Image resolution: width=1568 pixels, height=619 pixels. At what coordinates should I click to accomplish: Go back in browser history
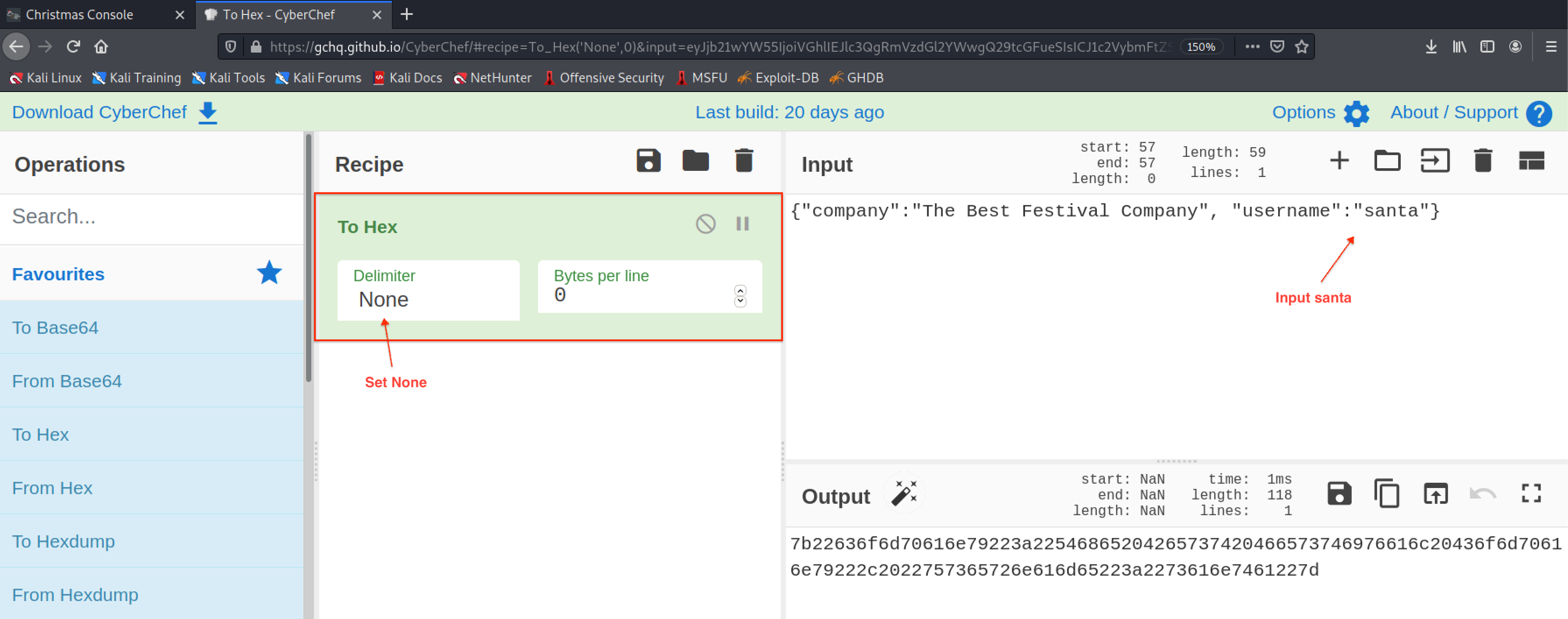tap(17, 47)
